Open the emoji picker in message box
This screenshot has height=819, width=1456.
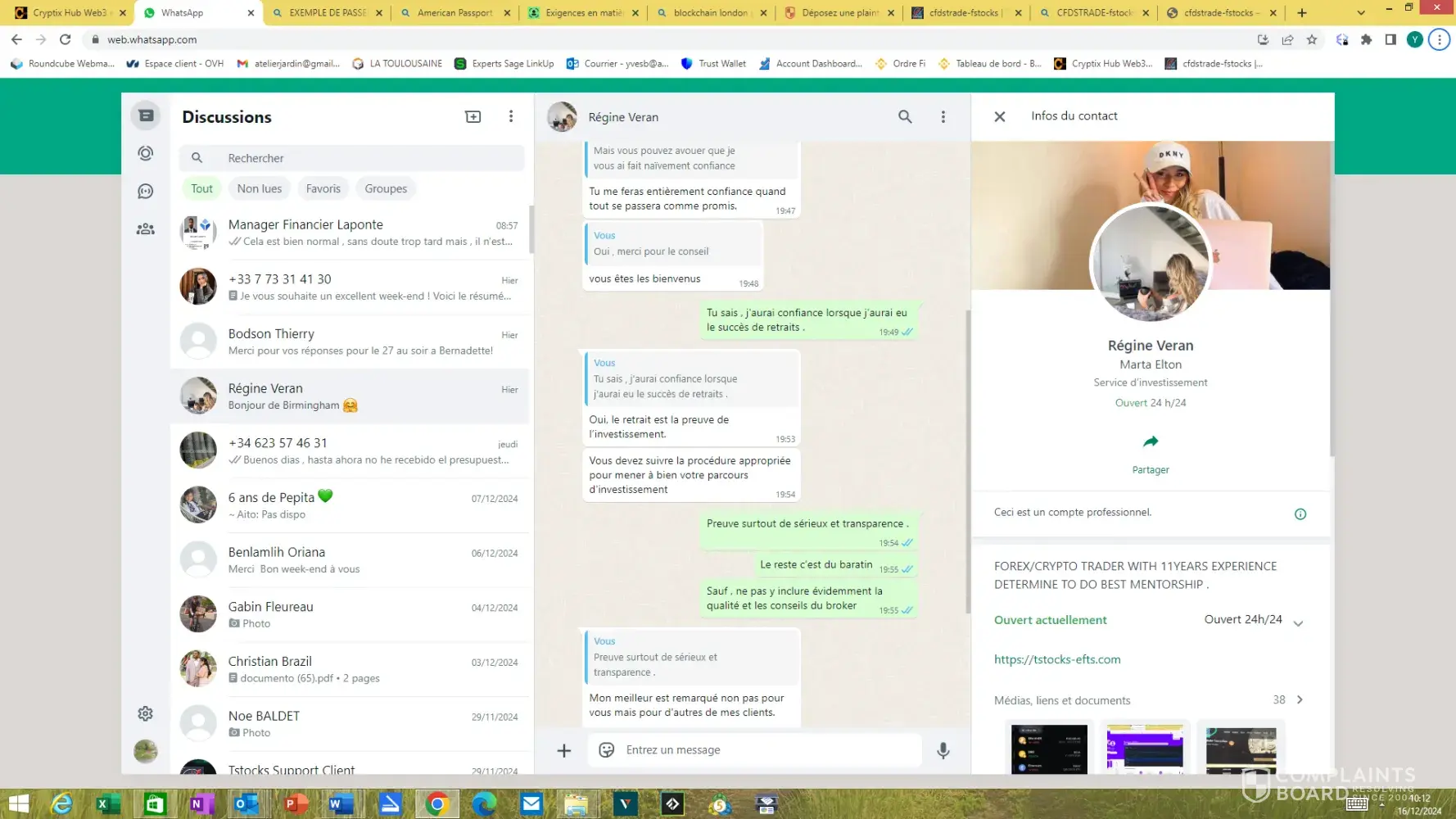point(607,750)
